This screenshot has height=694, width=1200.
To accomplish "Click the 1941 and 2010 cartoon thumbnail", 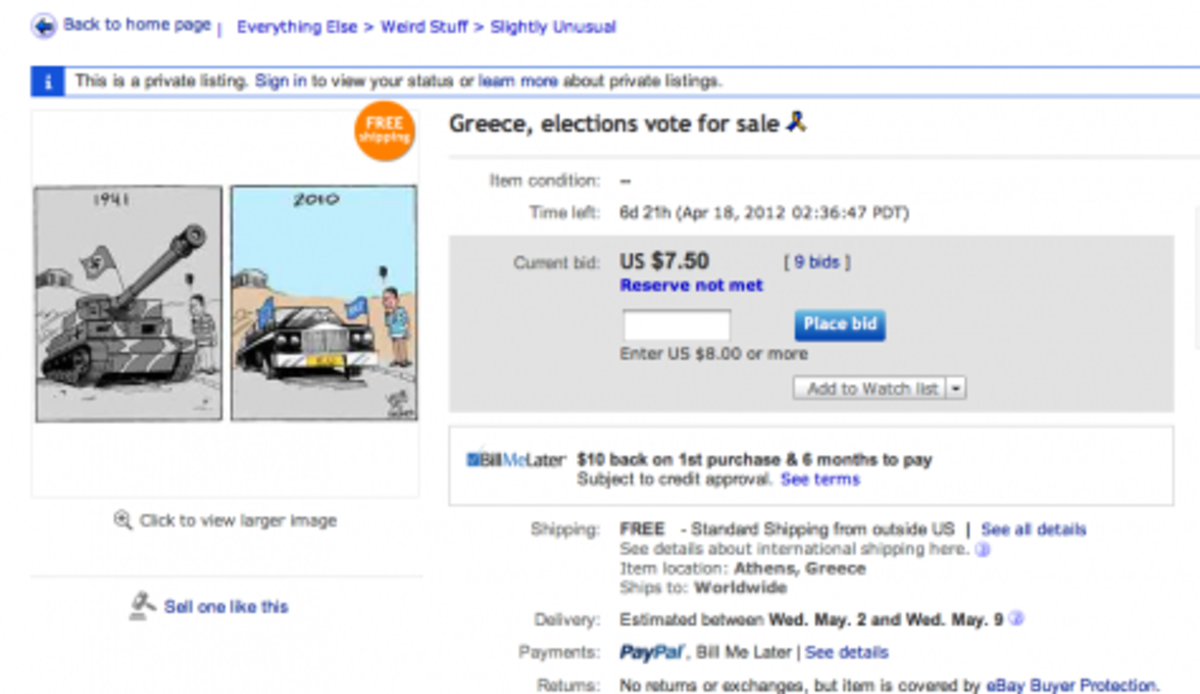I will (225, 303).
